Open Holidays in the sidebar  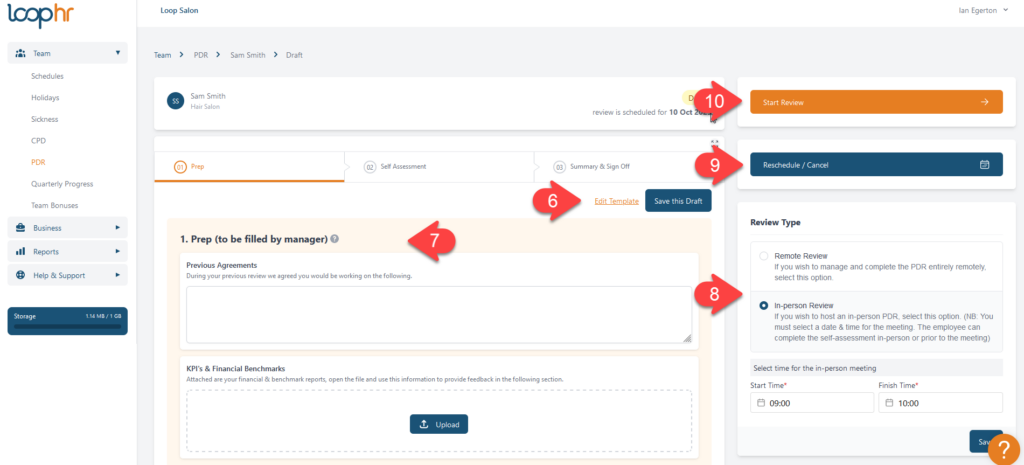(45, 98)
